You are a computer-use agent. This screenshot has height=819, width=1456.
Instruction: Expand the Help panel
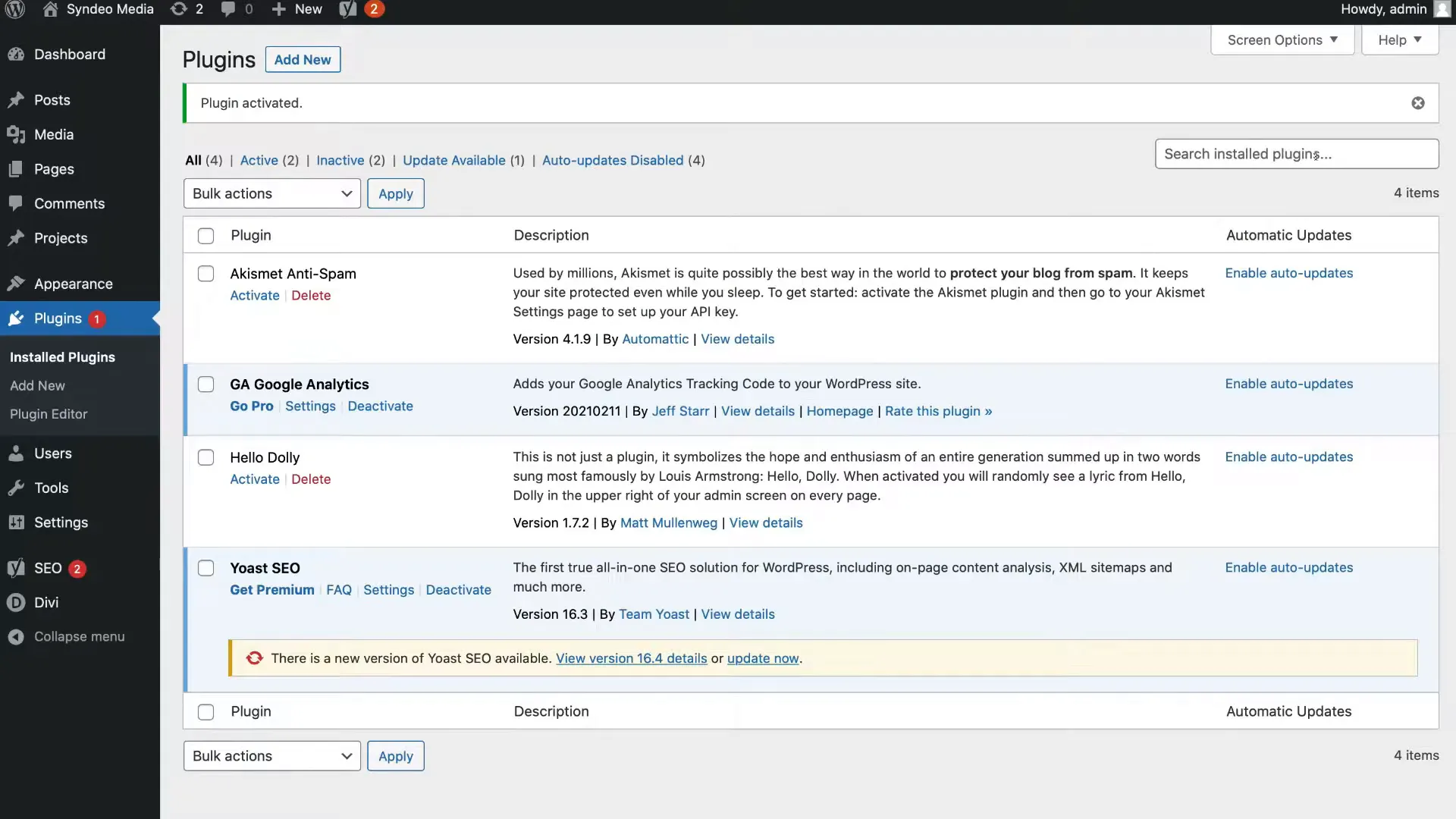point(1399,40)
